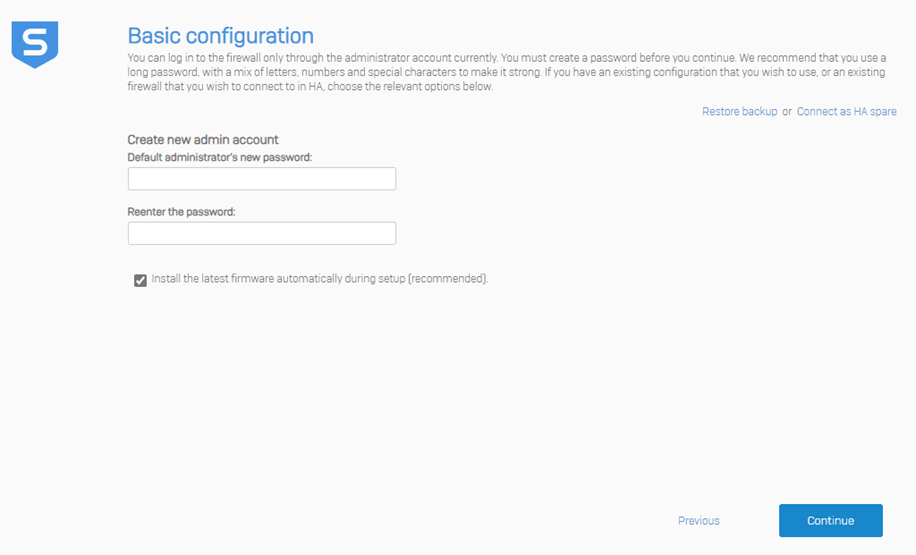Click the white S letter inside the shield
Viewport: 916px width, 555px height.
pos(35,44)
